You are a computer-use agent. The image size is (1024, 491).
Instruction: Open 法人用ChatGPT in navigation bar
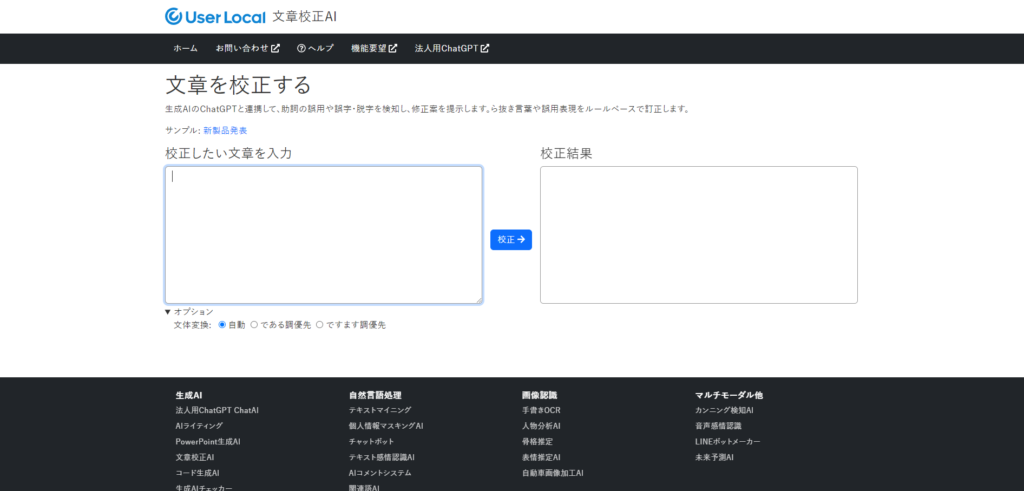[x=452, y=48]
